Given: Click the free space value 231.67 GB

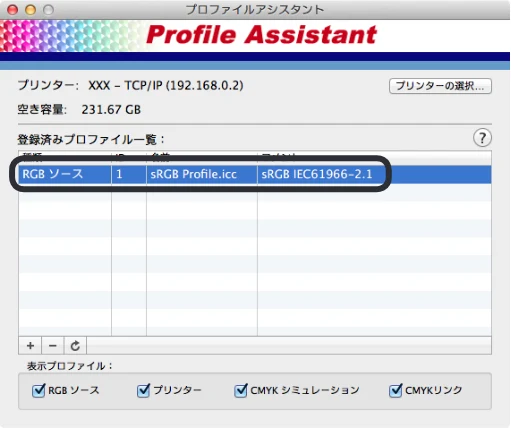Looking at the screenshot, I should [111, 110].
